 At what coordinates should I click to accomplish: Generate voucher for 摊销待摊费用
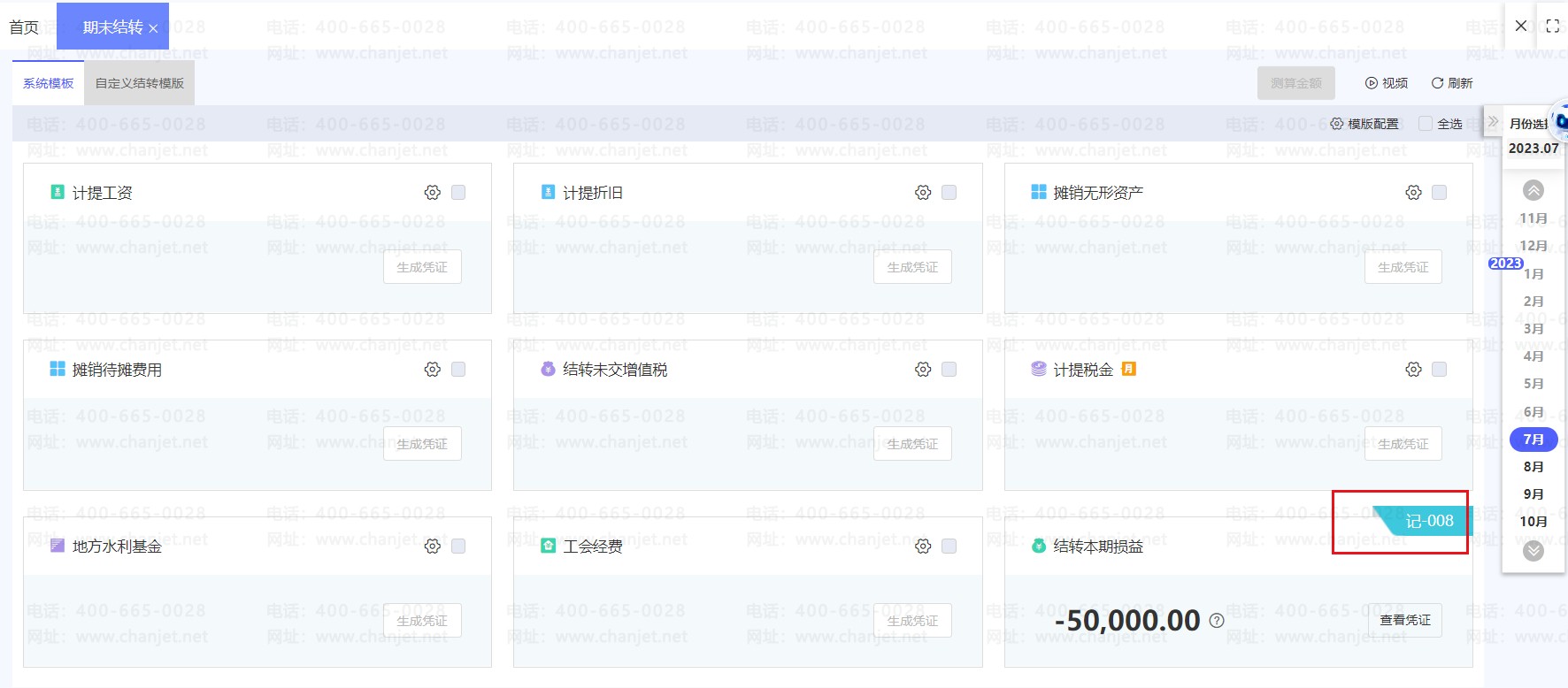pos(422,444)
